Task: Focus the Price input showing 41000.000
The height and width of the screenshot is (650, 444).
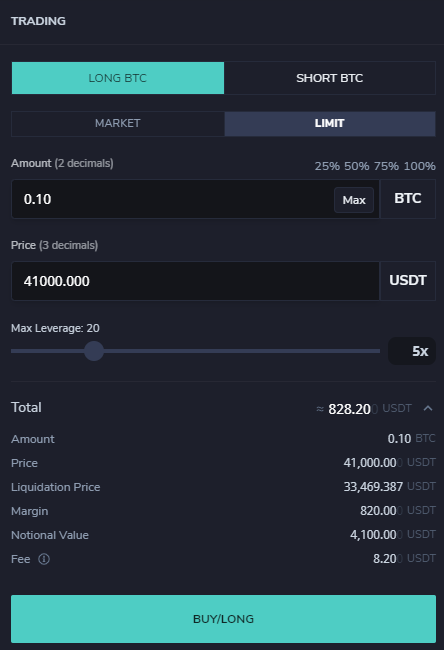Action: point(195,281)
